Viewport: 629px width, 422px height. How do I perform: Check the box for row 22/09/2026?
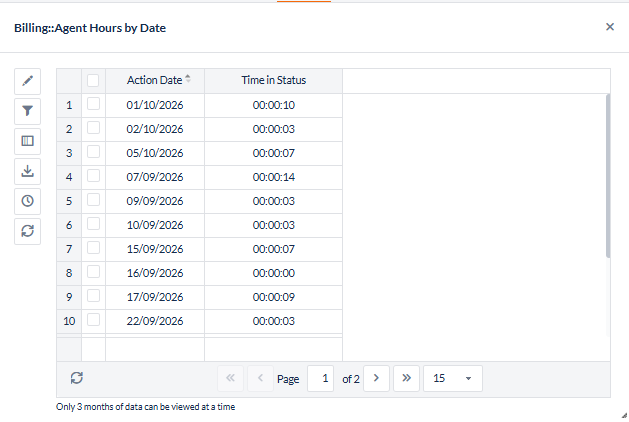pyautogui.click(x=93, y=320)
